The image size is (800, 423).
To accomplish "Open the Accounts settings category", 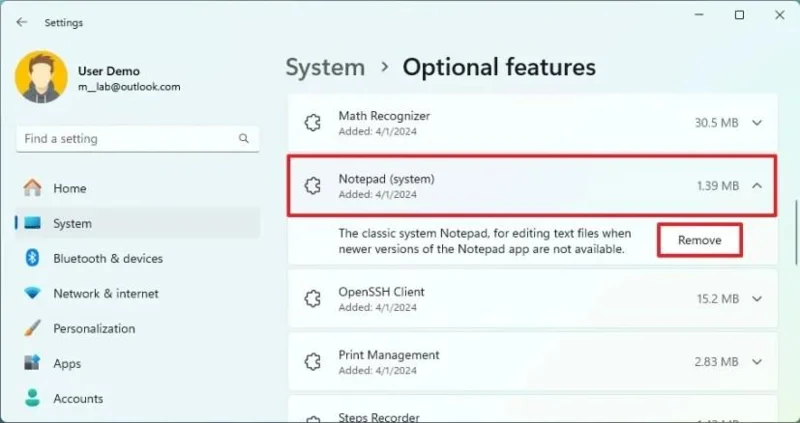I will pos(138,399).
